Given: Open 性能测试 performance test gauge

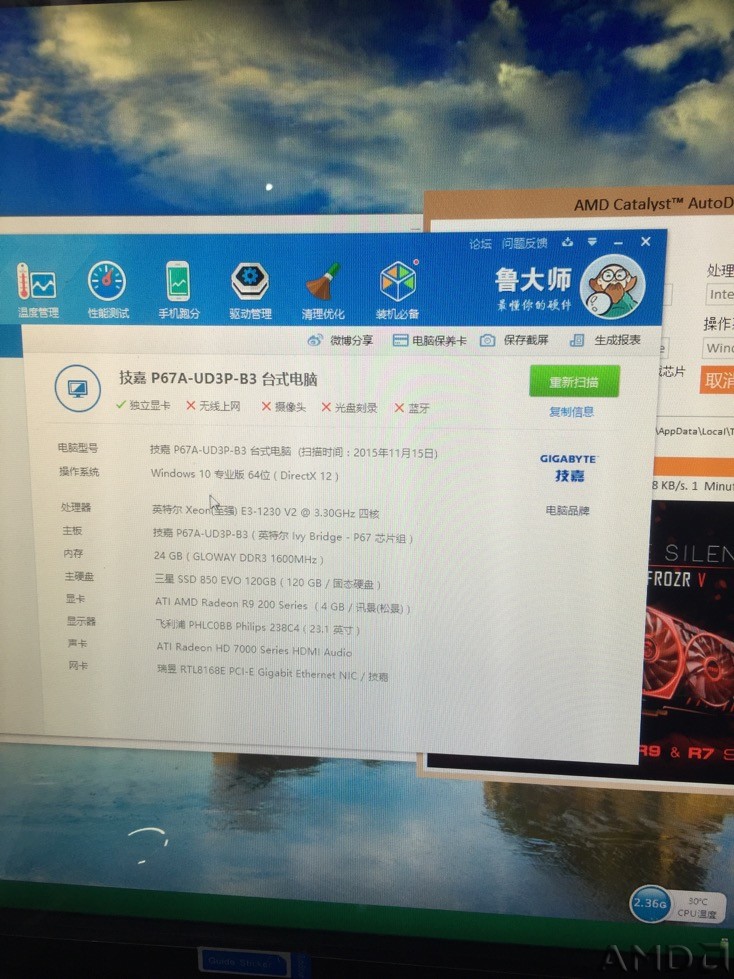Looking at the screenshot, I should click(x=107, y=291).
